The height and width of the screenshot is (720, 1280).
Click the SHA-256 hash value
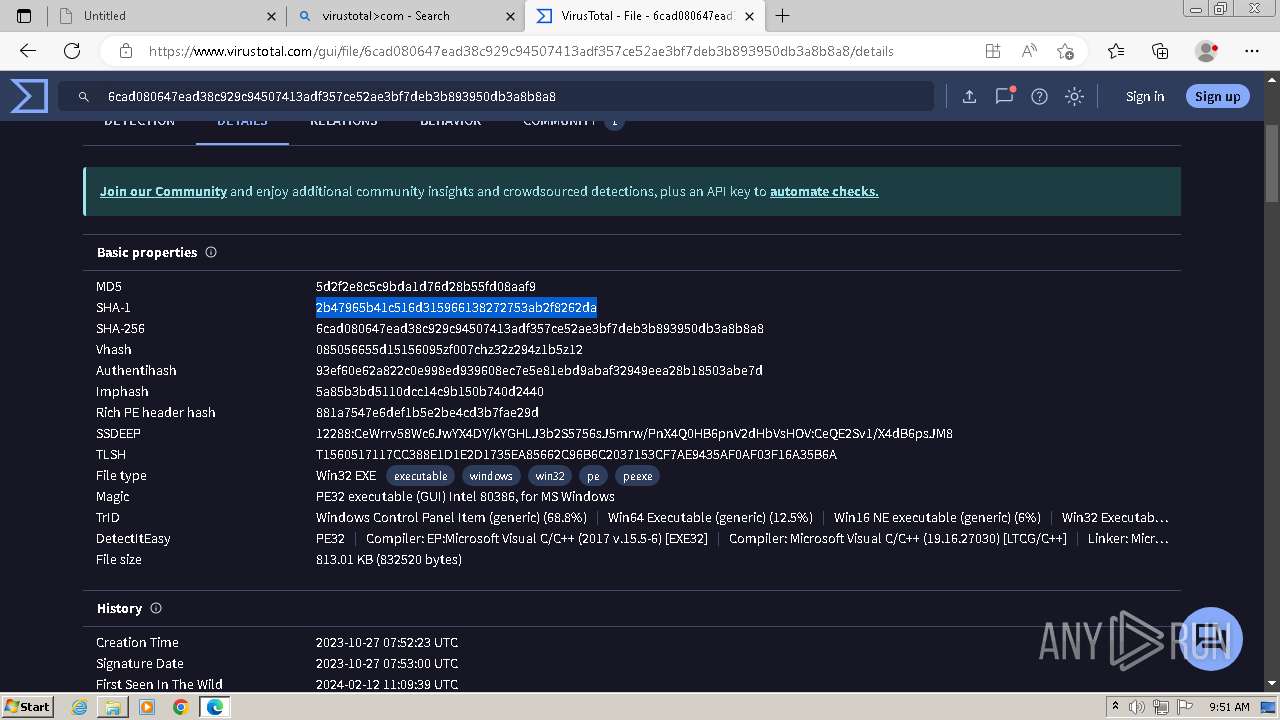540,328
